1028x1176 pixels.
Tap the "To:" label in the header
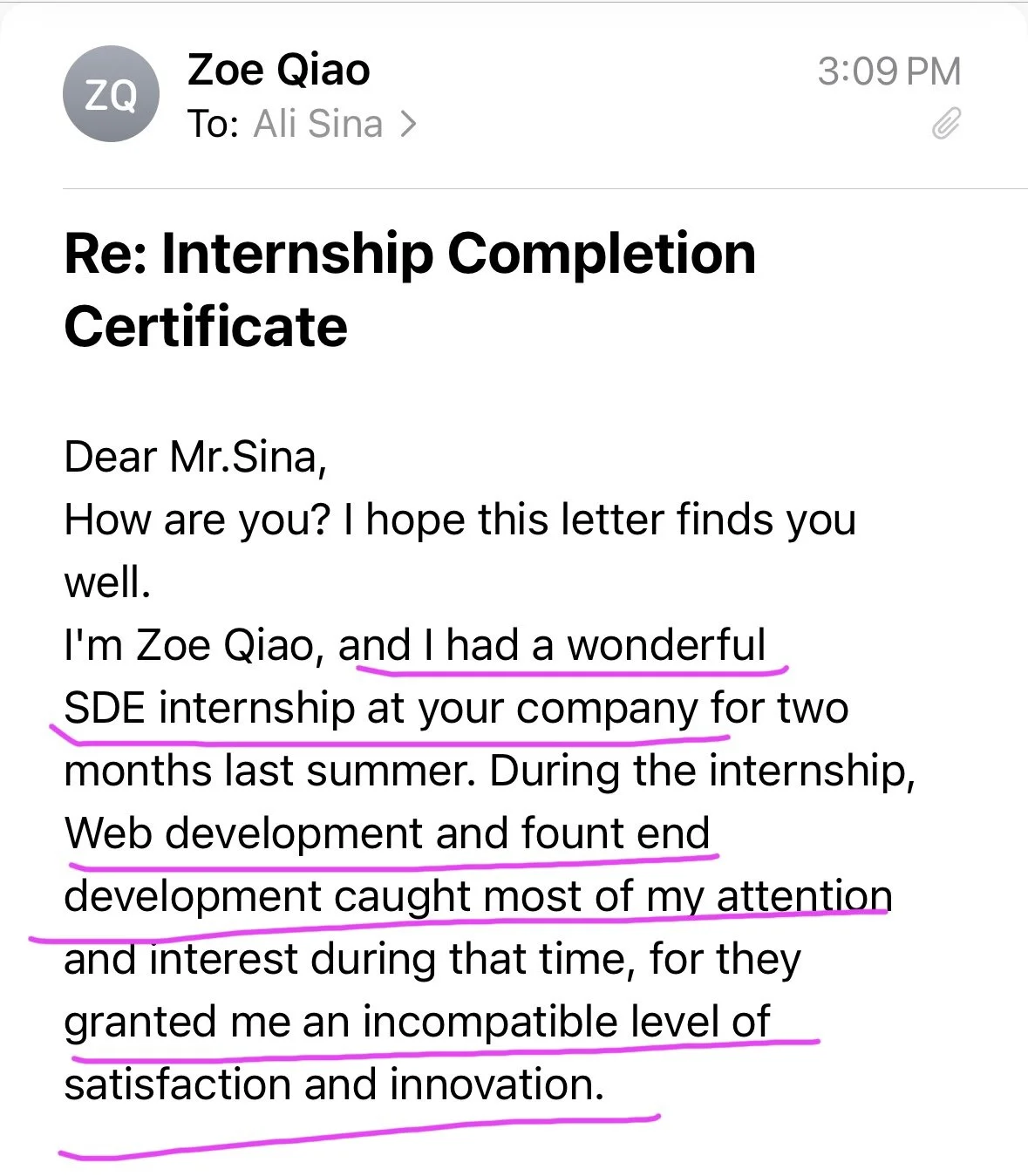point(214,124)
